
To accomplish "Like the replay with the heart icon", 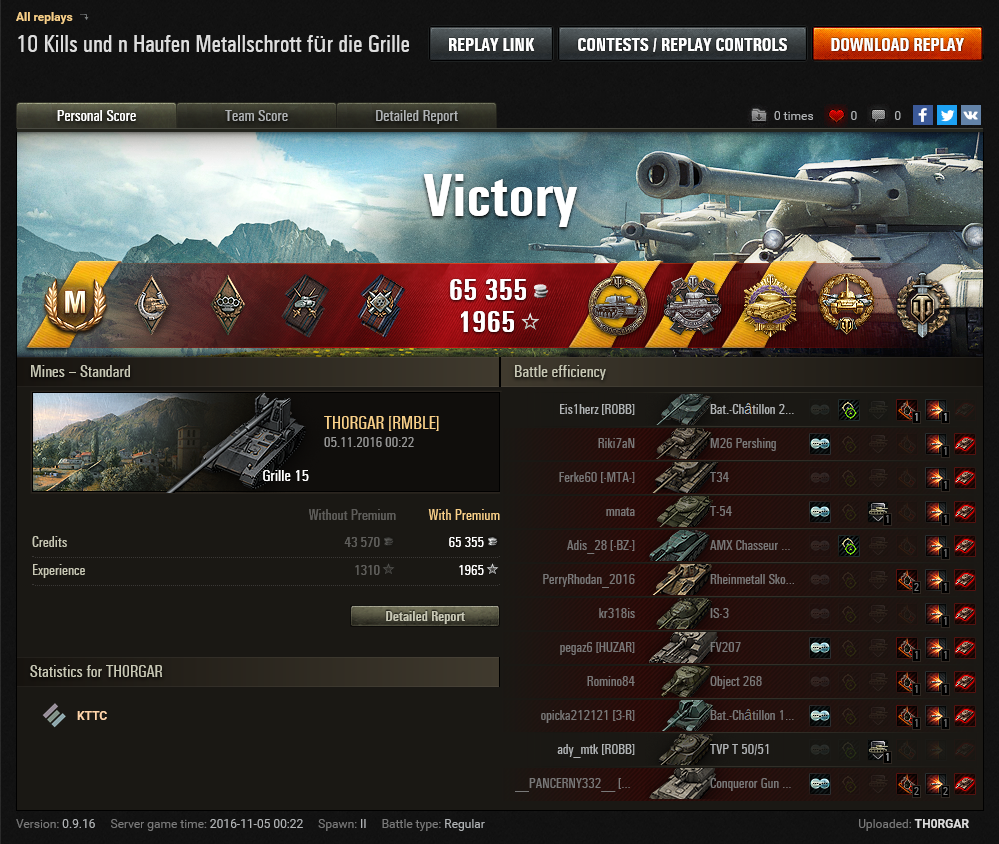I will (x=836, y=116).
